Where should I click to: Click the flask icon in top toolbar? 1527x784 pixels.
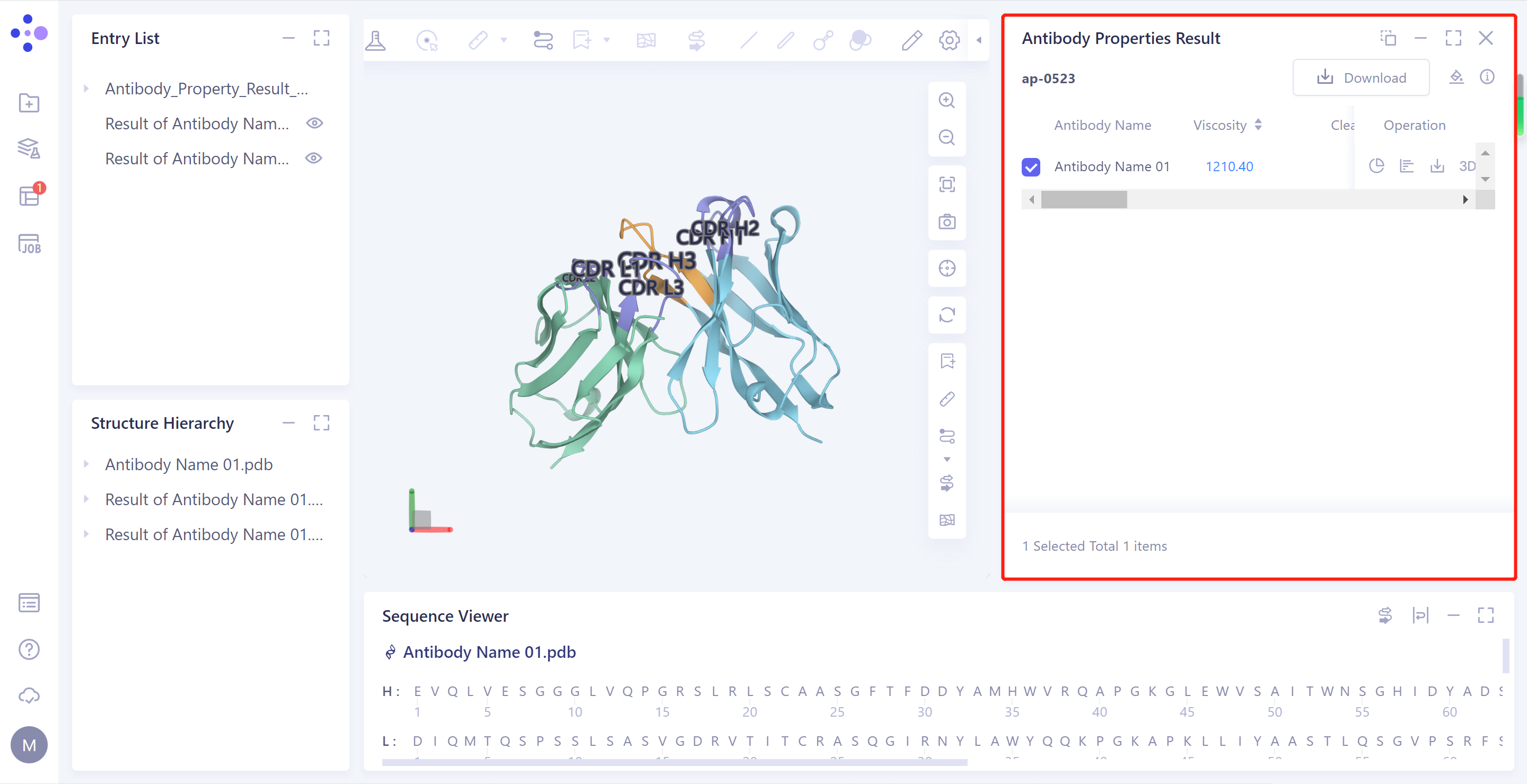375,40
